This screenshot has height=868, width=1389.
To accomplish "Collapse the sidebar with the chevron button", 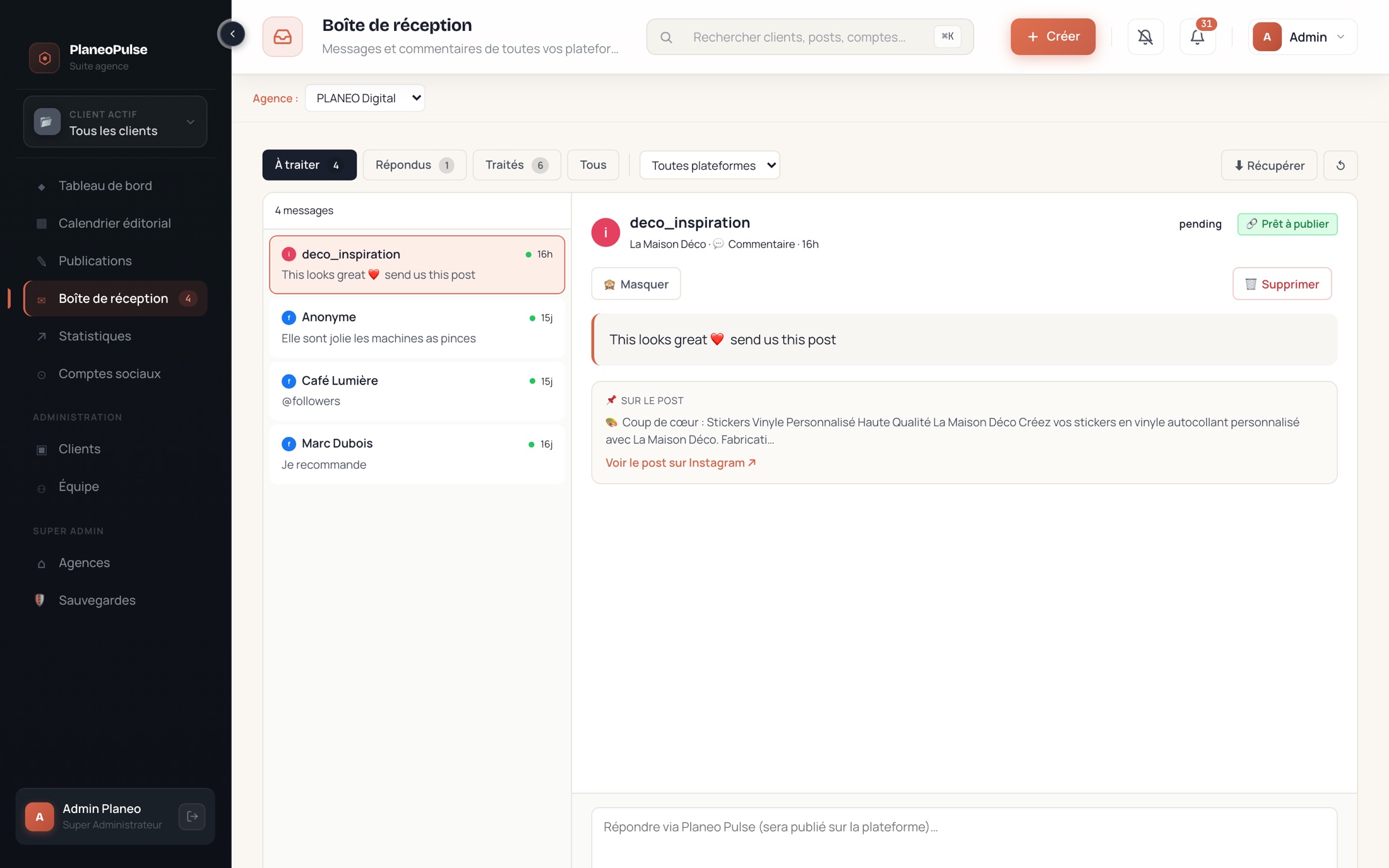I will [x=232, y=34].
